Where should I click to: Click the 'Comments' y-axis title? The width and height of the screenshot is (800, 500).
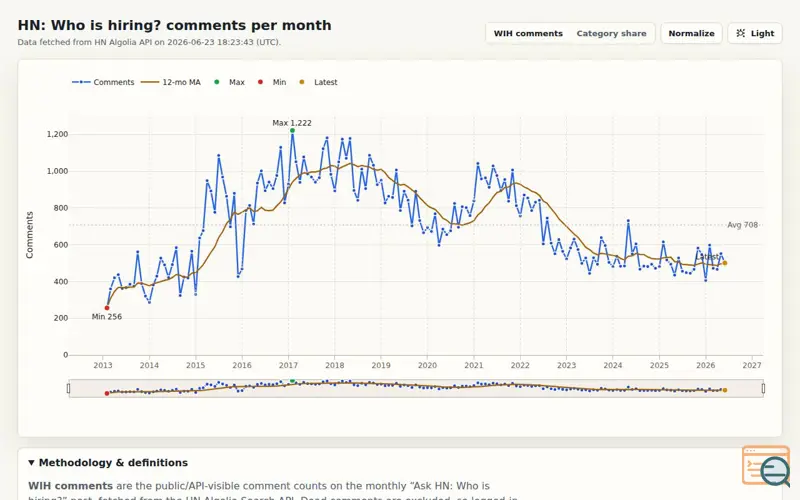[x=30, y=235]
